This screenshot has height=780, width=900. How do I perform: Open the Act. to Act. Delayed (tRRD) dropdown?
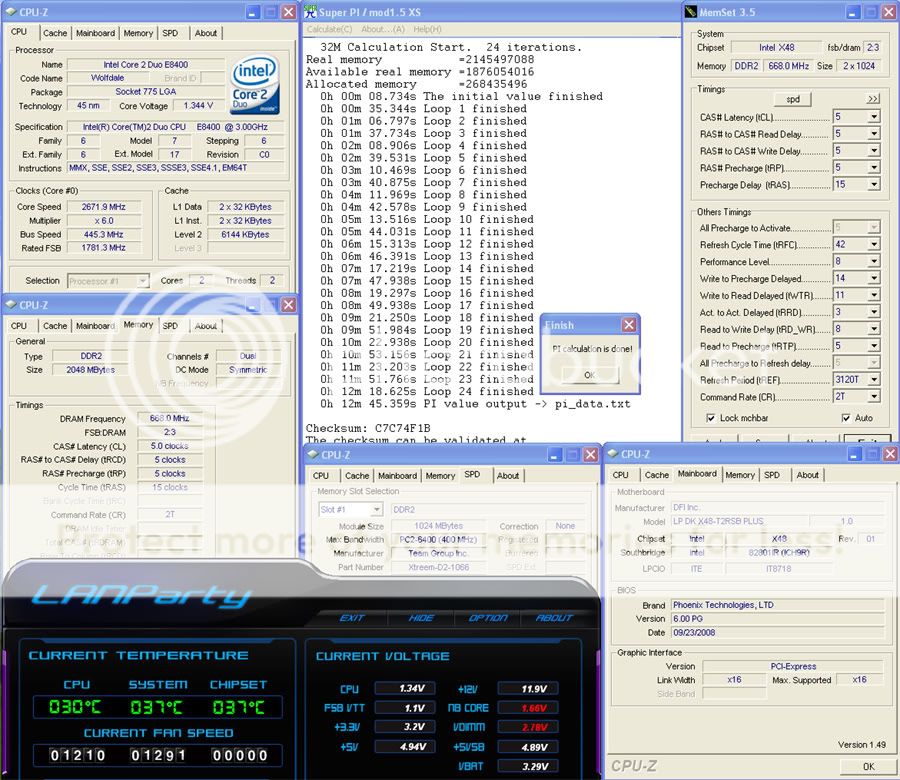[874, 312]
